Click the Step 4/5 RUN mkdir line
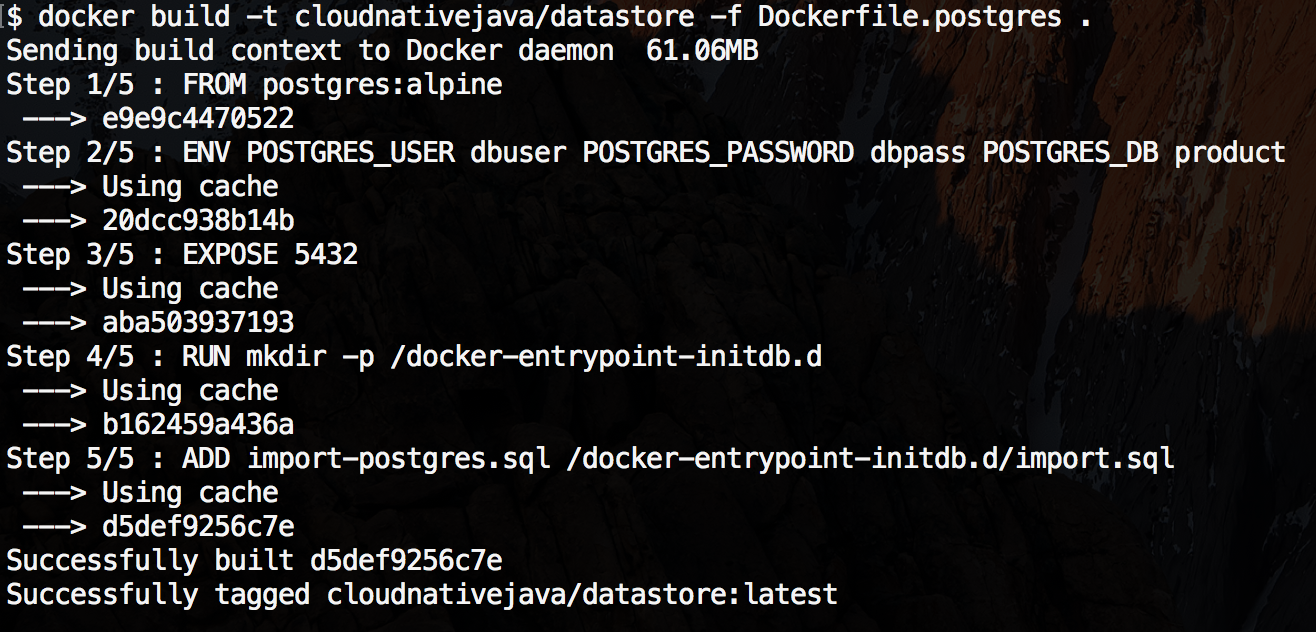Image resolution: width=1316 pixels, height=632 pixels. [414, 357]
